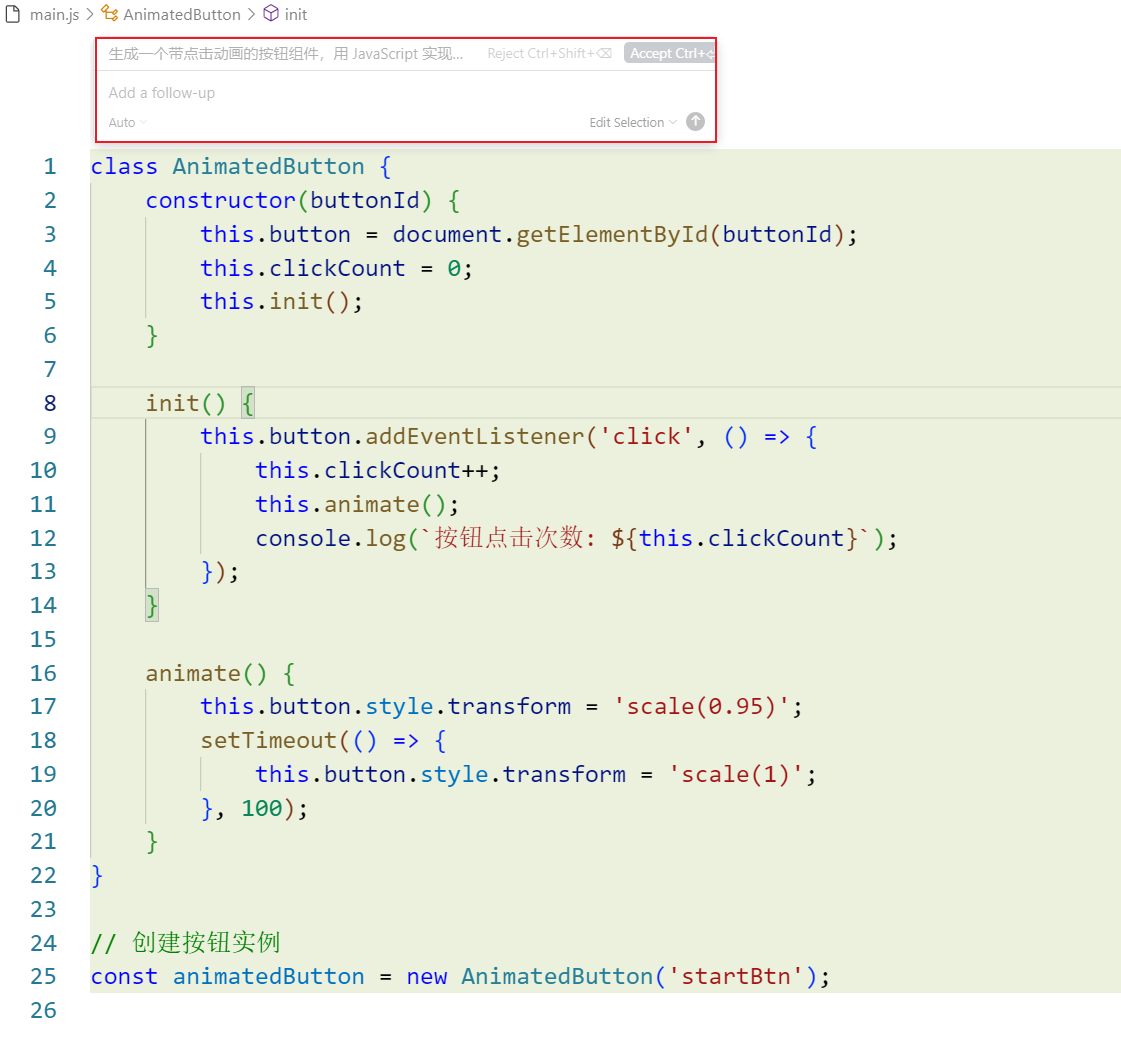The image size is (1121, 1041).
Task: Place cursor on the setTimeout call
Action: [268, 741]
